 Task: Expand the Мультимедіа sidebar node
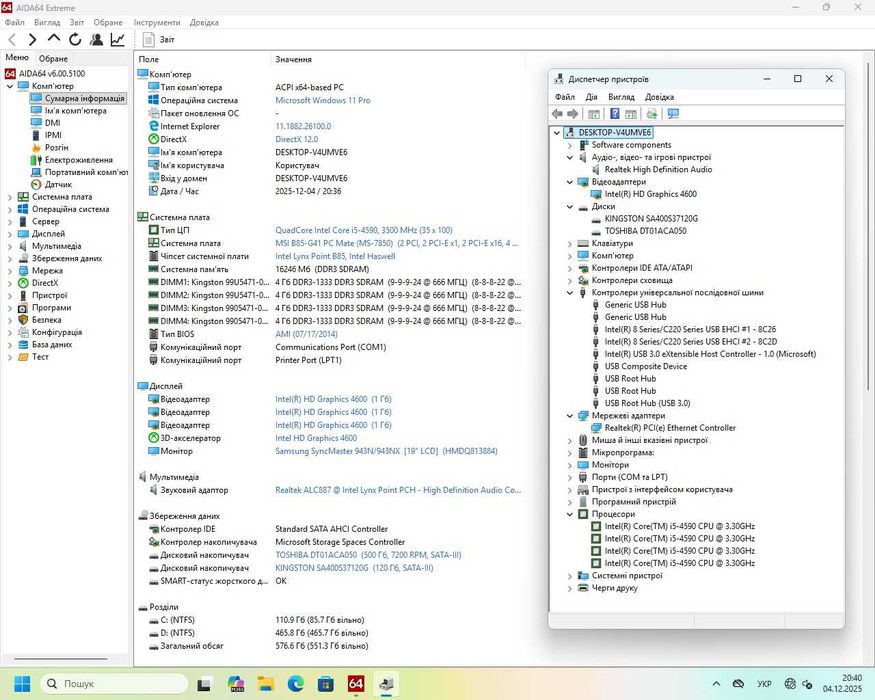point(9,246)
